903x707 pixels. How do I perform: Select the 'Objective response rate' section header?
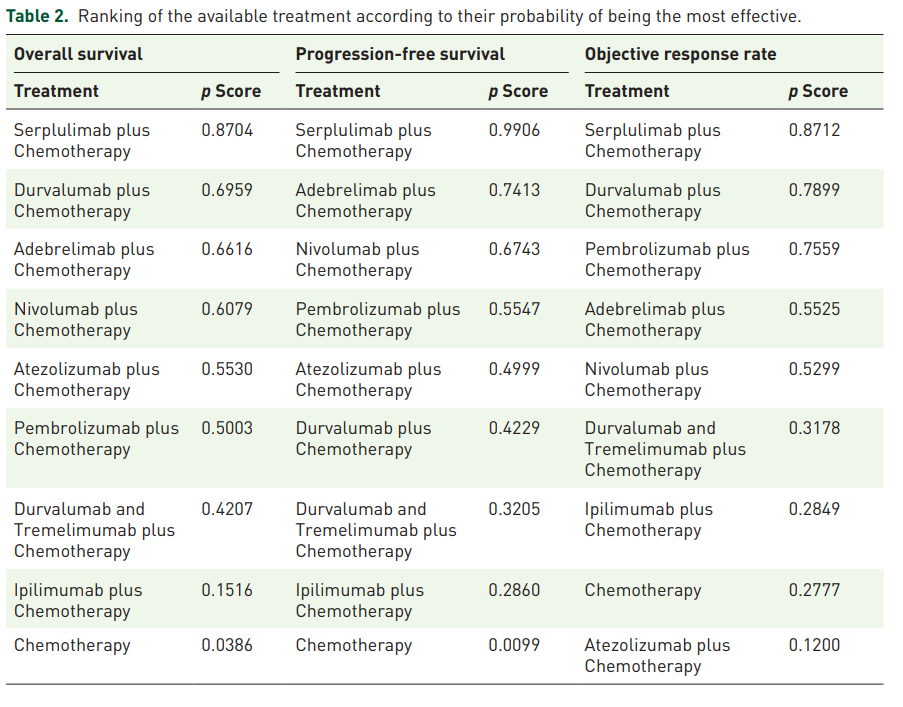(680, 54)
